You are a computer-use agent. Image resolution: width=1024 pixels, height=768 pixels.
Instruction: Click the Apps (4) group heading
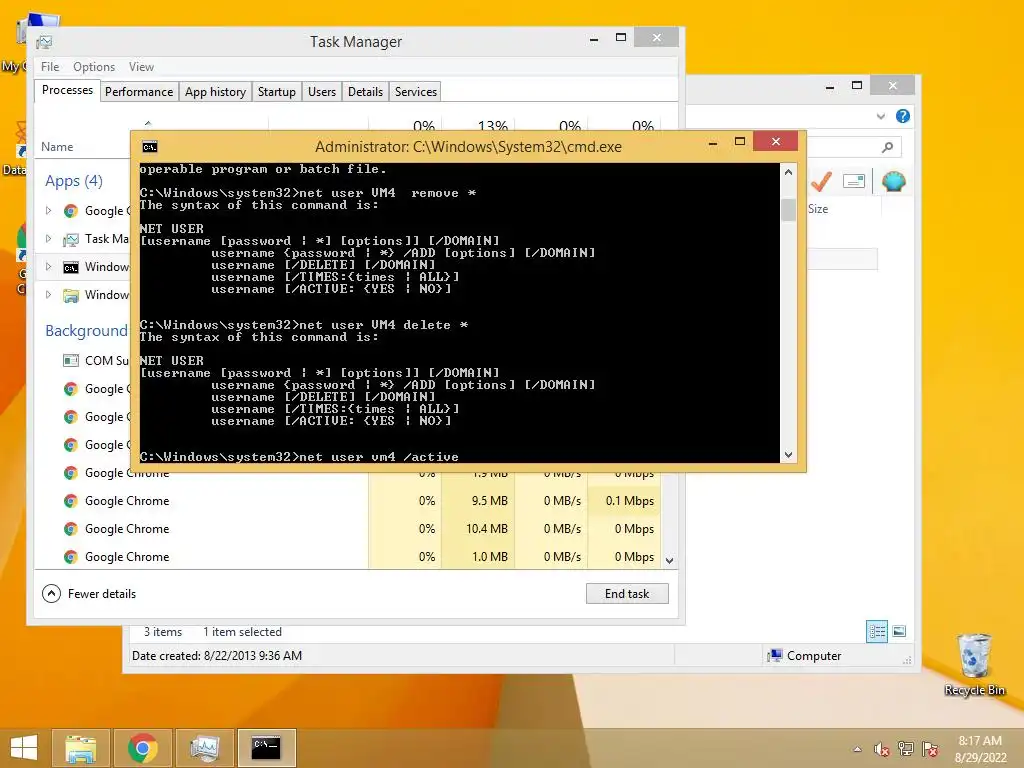pyautogui.click(x=74, y=181)
